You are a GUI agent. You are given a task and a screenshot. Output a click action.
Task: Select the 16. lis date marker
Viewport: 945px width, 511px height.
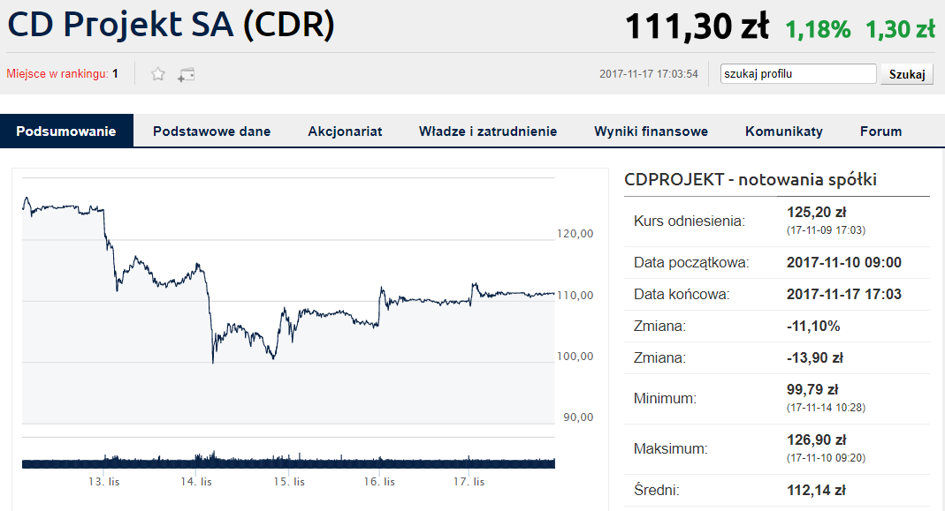[379, 481]
